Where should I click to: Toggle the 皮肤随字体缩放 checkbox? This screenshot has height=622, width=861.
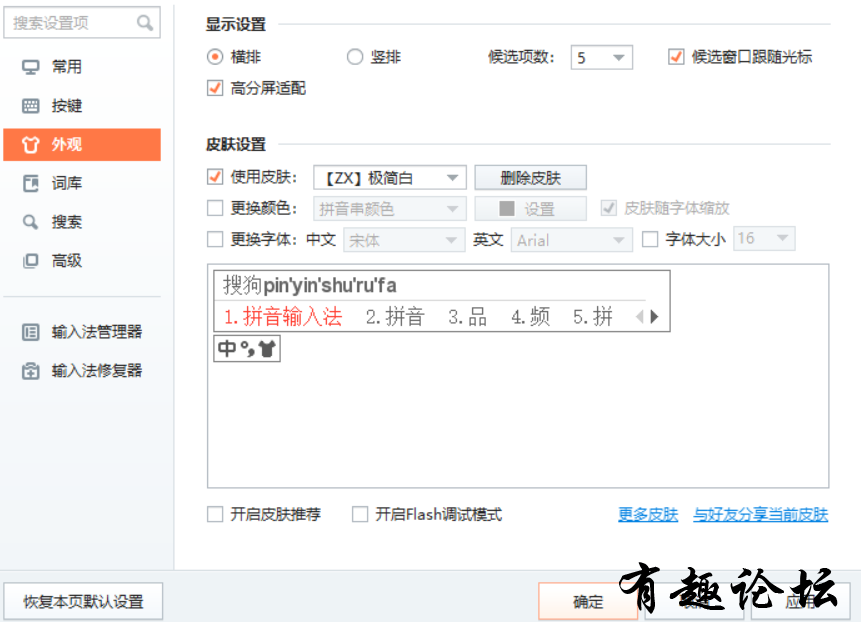(x=608, y=208)
